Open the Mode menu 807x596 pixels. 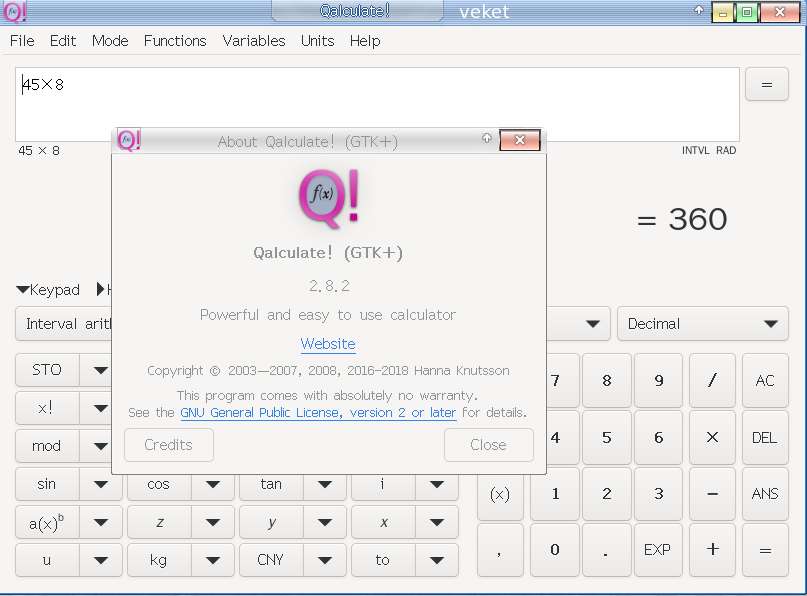(110, 41)
